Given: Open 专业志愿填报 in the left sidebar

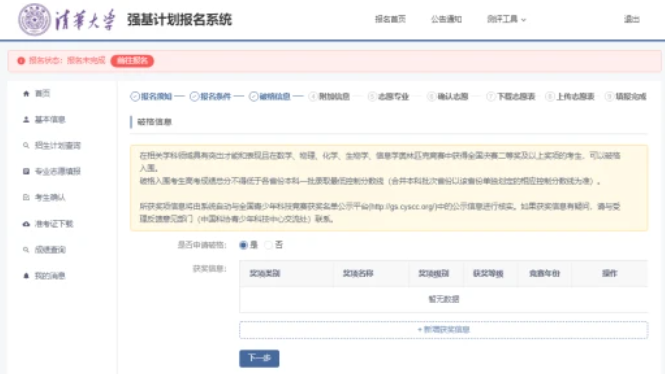Looking at the screenshot, I should coord(58,171).
